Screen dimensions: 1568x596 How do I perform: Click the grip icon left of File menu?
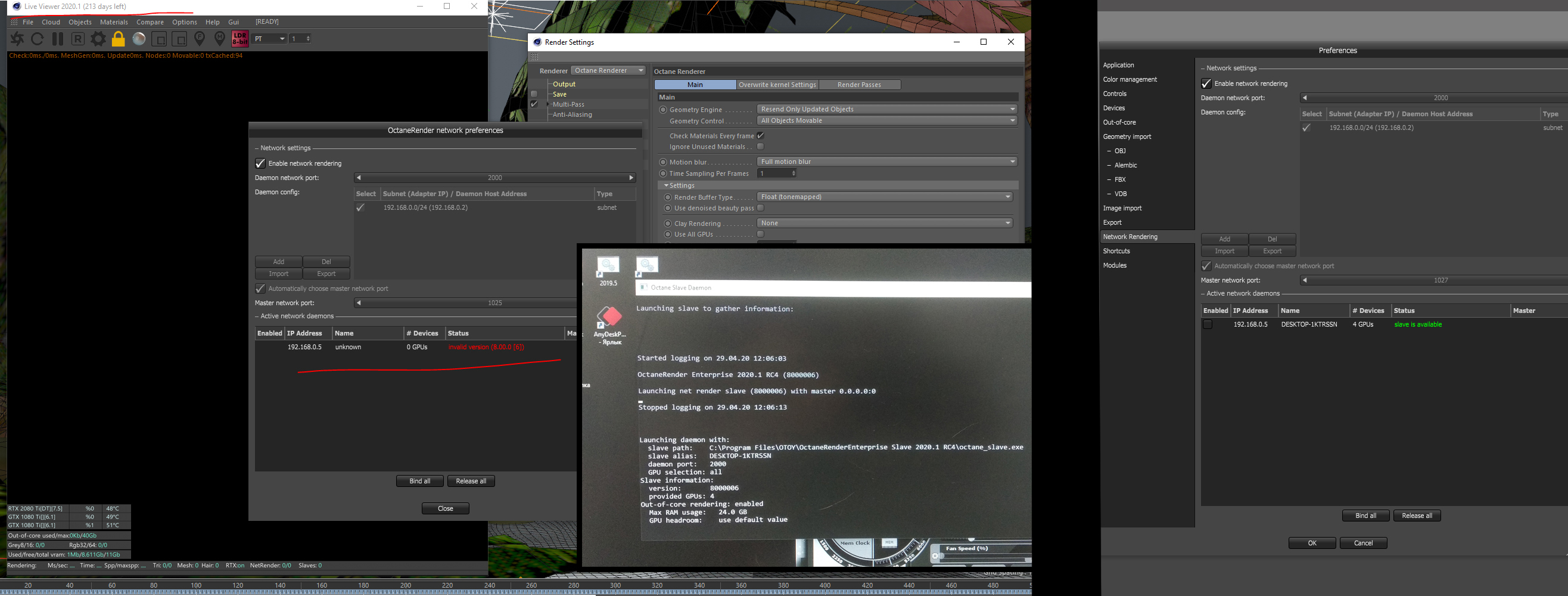click(14, 22)
